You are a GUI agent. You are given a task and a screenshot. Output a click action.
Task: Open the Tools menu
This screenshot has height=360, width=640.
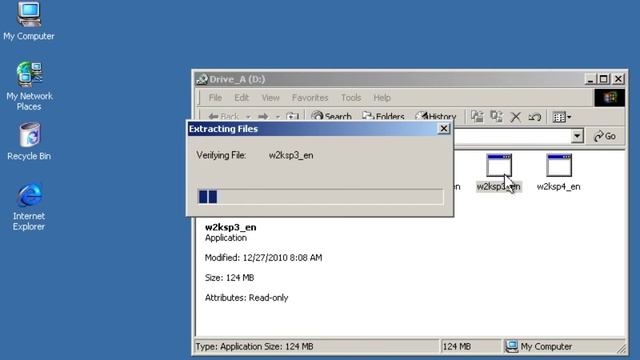click(351, 98)
